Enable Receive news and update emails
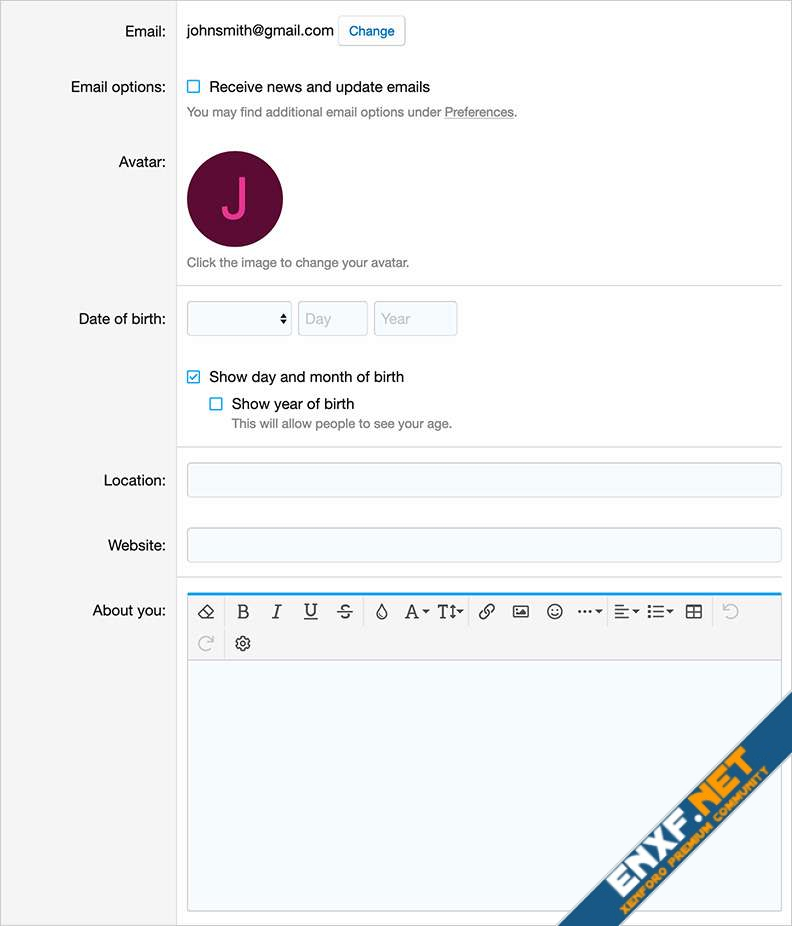This screenshot has width=792, height=926. (x=194, y=87)
